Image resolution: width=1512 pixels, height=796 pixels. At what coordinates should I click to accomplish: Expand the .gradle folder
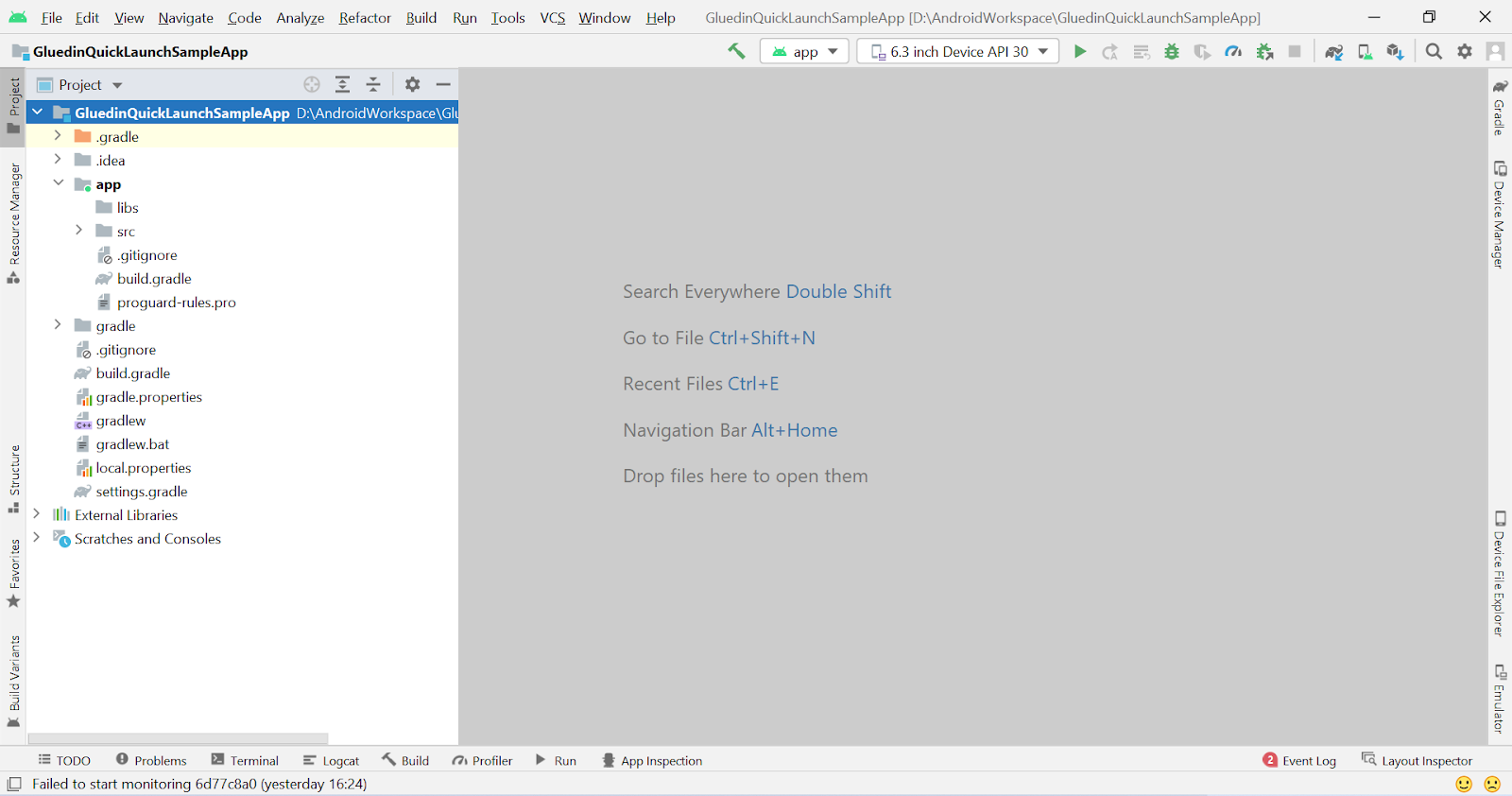coord(58,136)
